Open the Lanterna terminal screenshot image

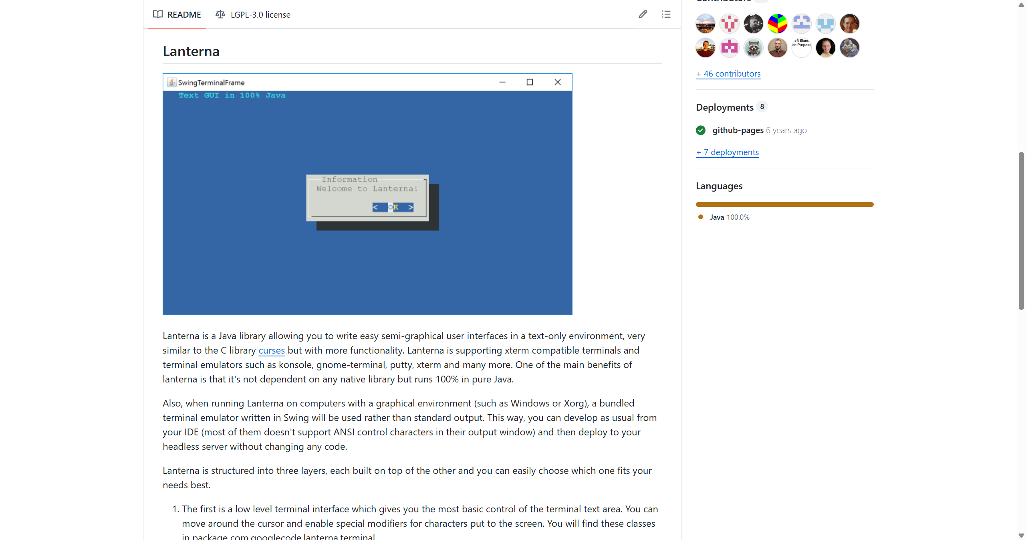[367, 194]
